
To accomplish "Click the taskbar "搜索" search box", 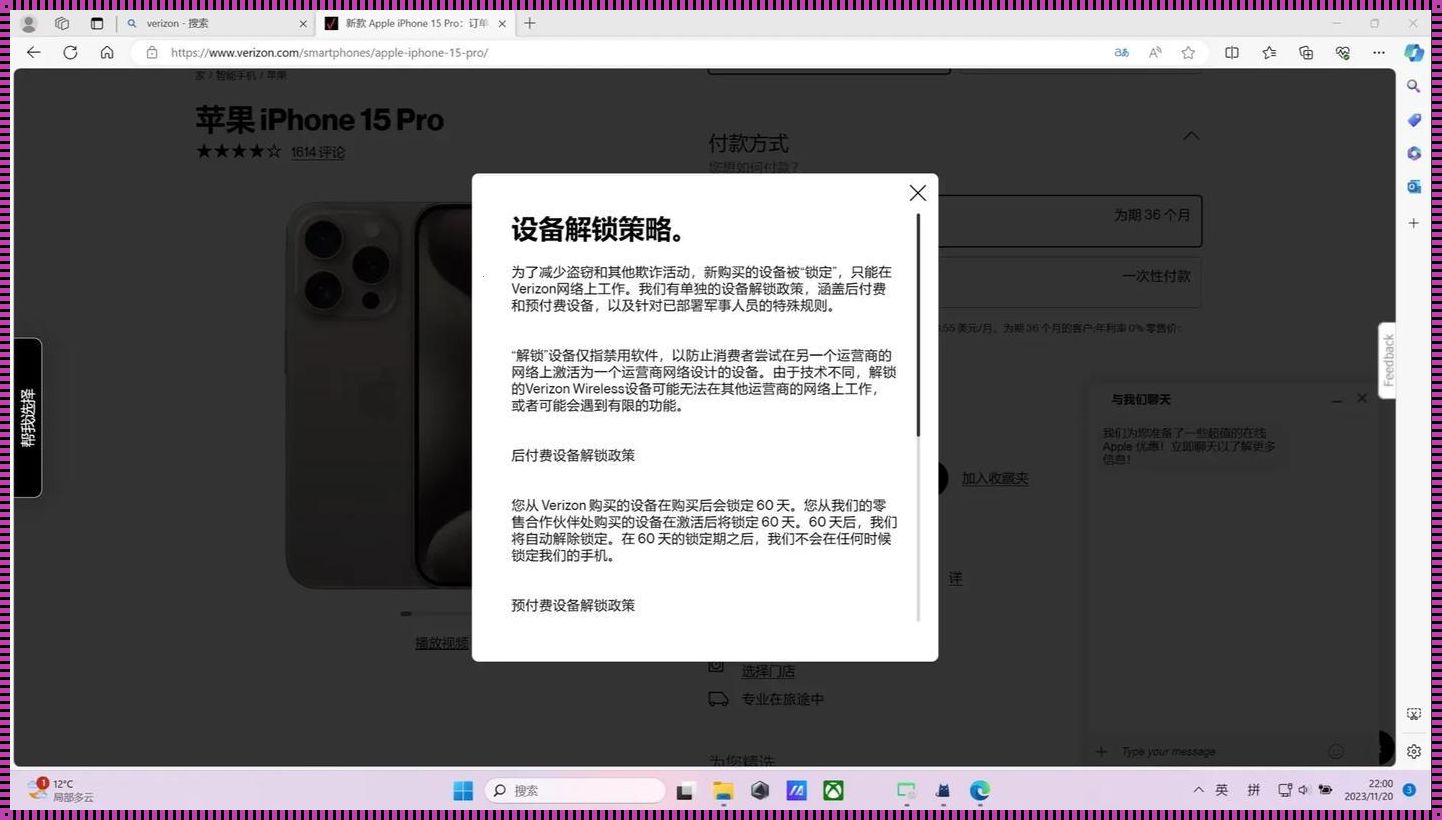I will [x=575, y=791].
